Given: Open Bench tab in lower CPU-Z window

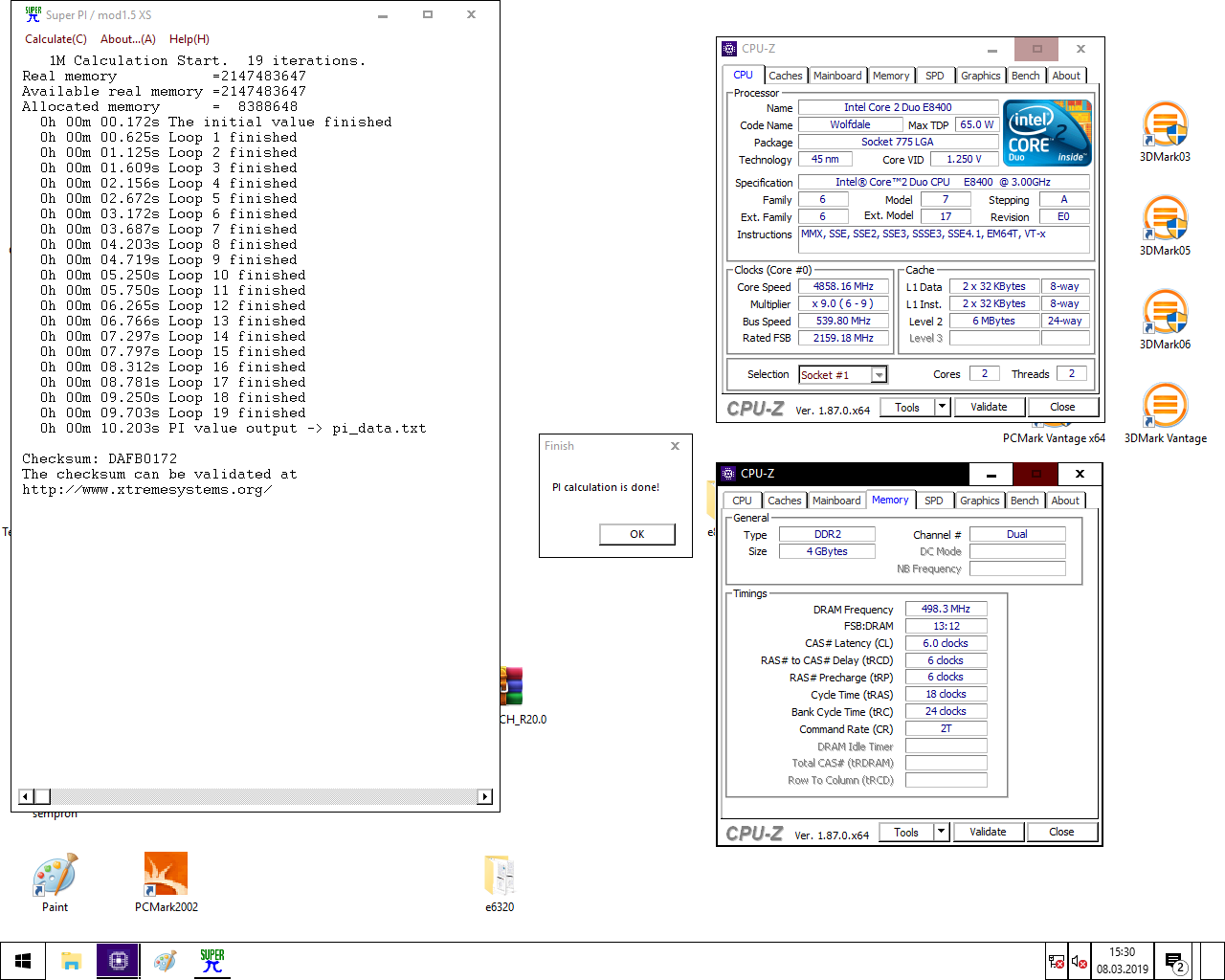Looking at the screenshot, I should (x=1024, y=501).
